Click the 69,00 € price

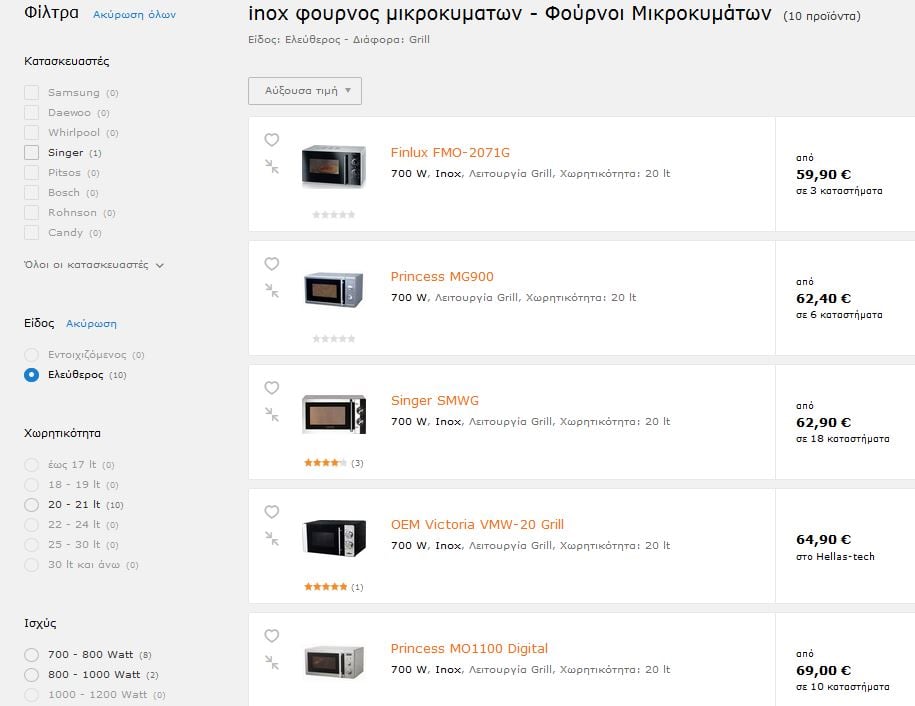click(x=823, y=670)
